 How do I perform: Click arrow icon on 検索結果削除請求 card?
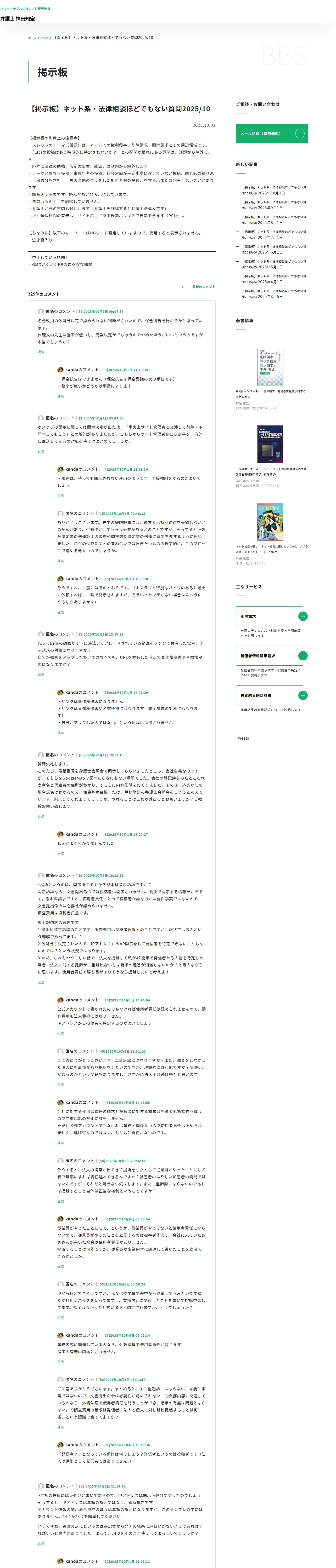(303, 695)
